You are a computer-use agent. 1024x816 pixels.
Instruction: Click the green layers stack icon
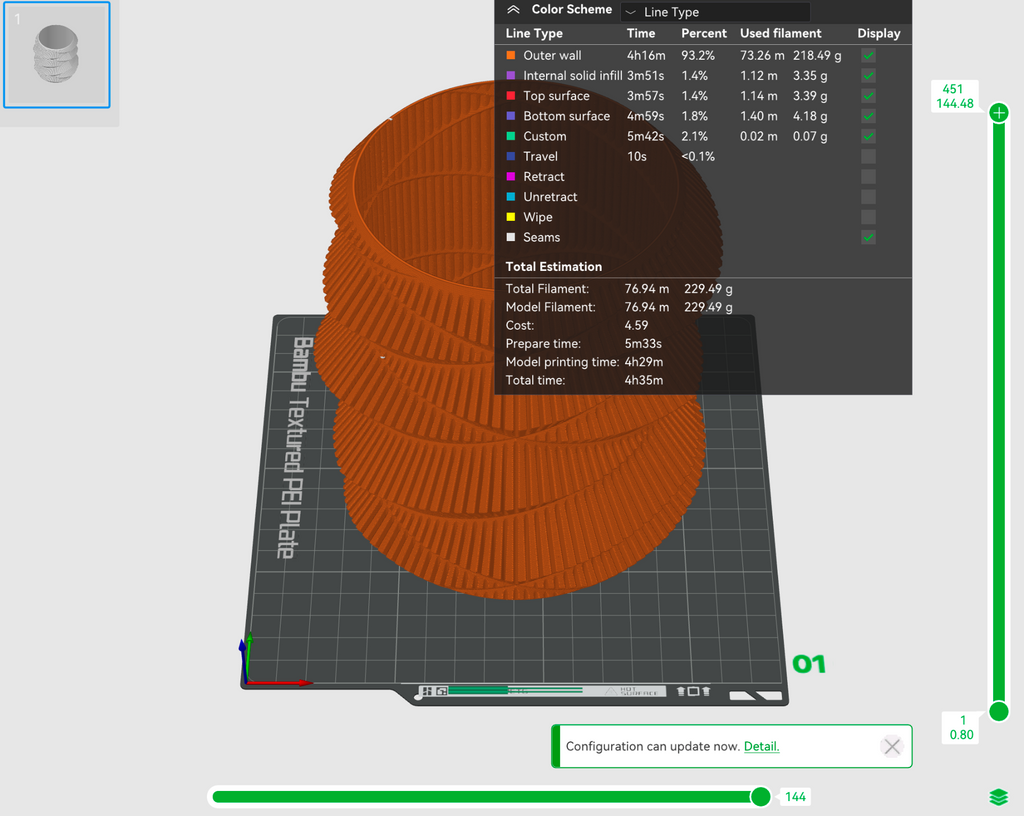pos(999,797)
